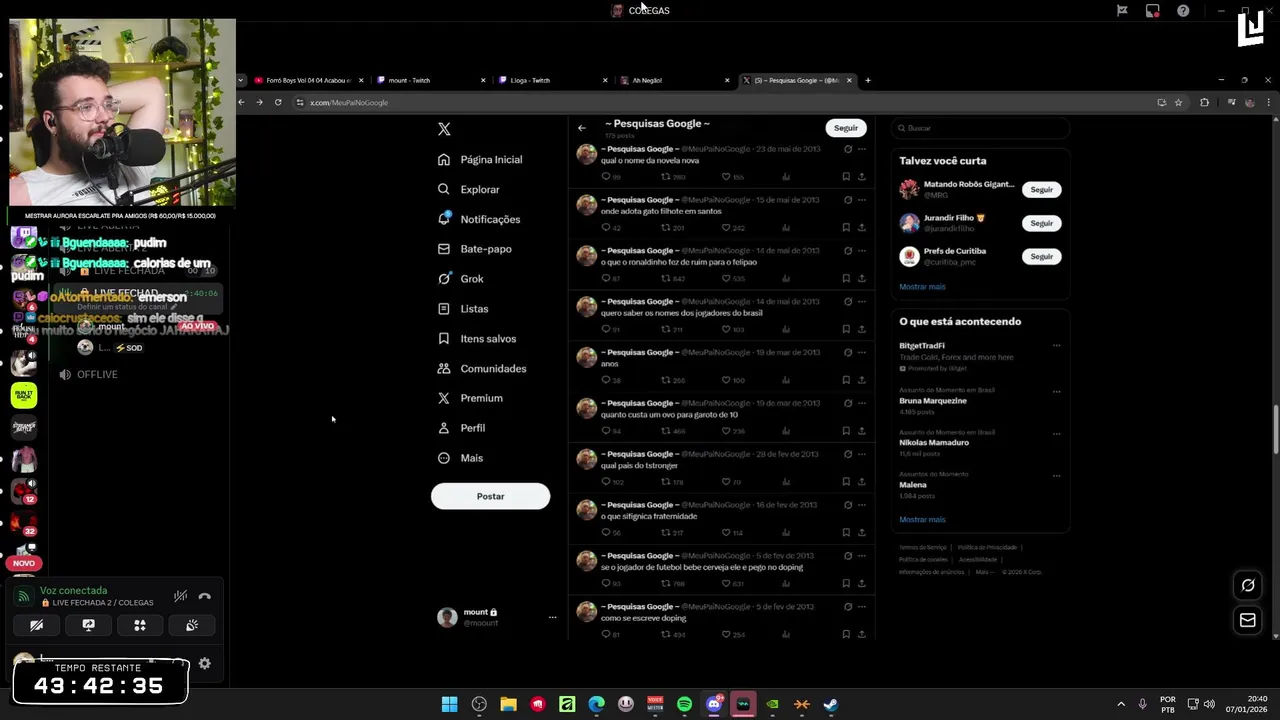Viewport: 1280px width, 720px height.
Task: Click the x.com/MeuPaiNoGoogle address bar
Action: 720,102
